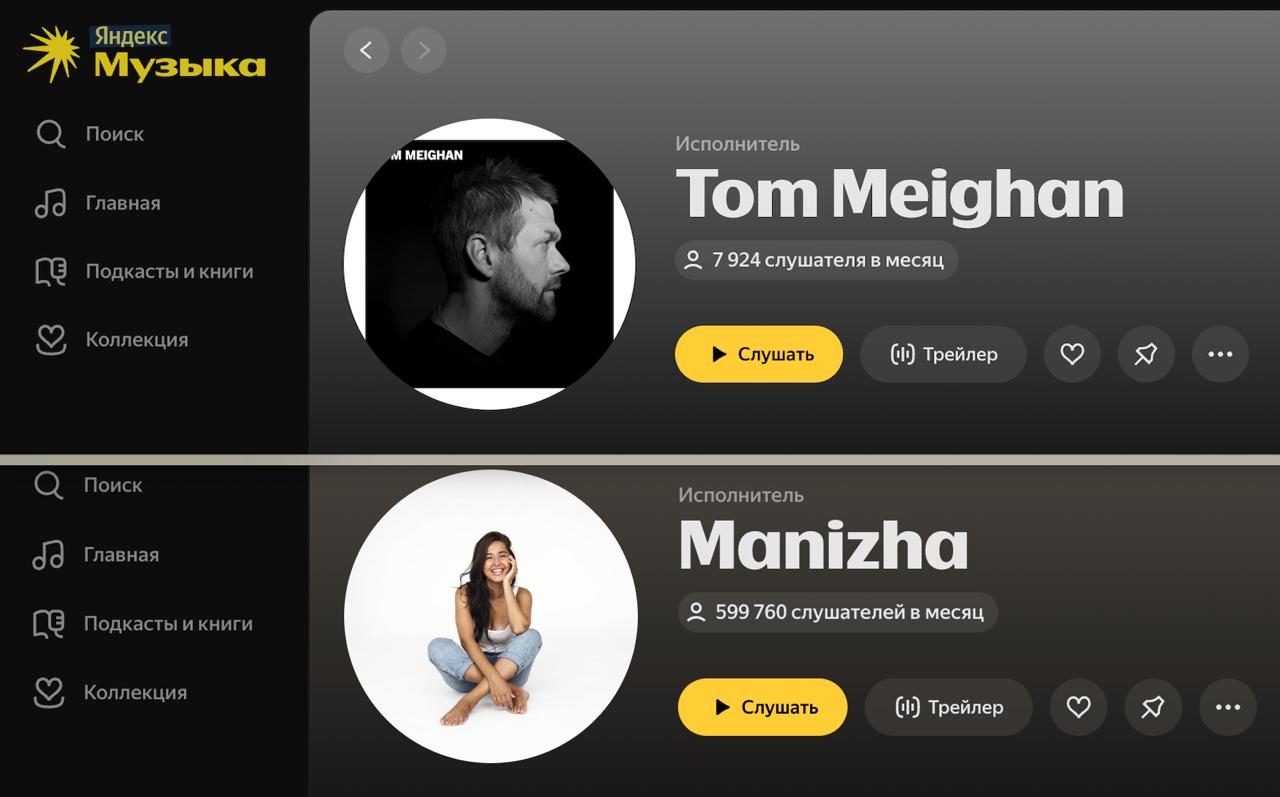This screenshot has height=797, width=1280.
Task: Pin Tom Meighan with the pin icon
Action: point(1146,354)
